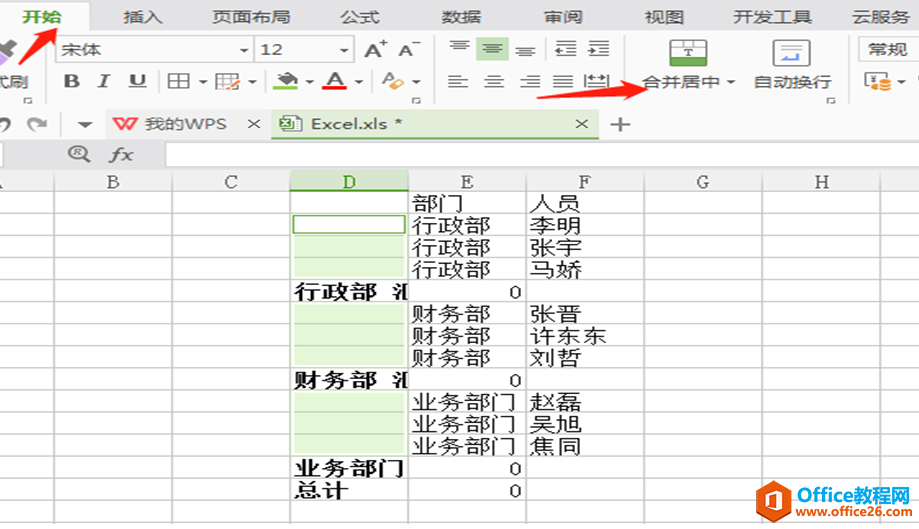
Task: Open font settings dialog launcher
Action: point(416,101)
